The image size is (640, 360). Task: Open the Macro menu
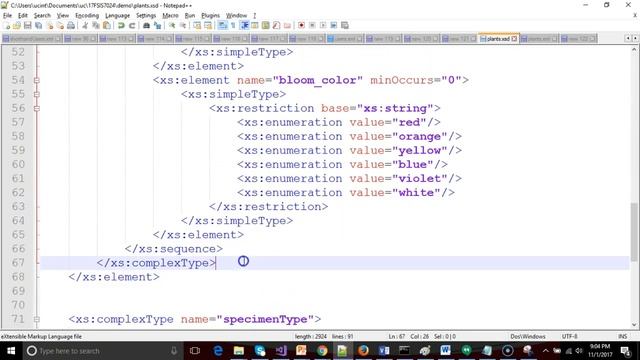(170, 16)
